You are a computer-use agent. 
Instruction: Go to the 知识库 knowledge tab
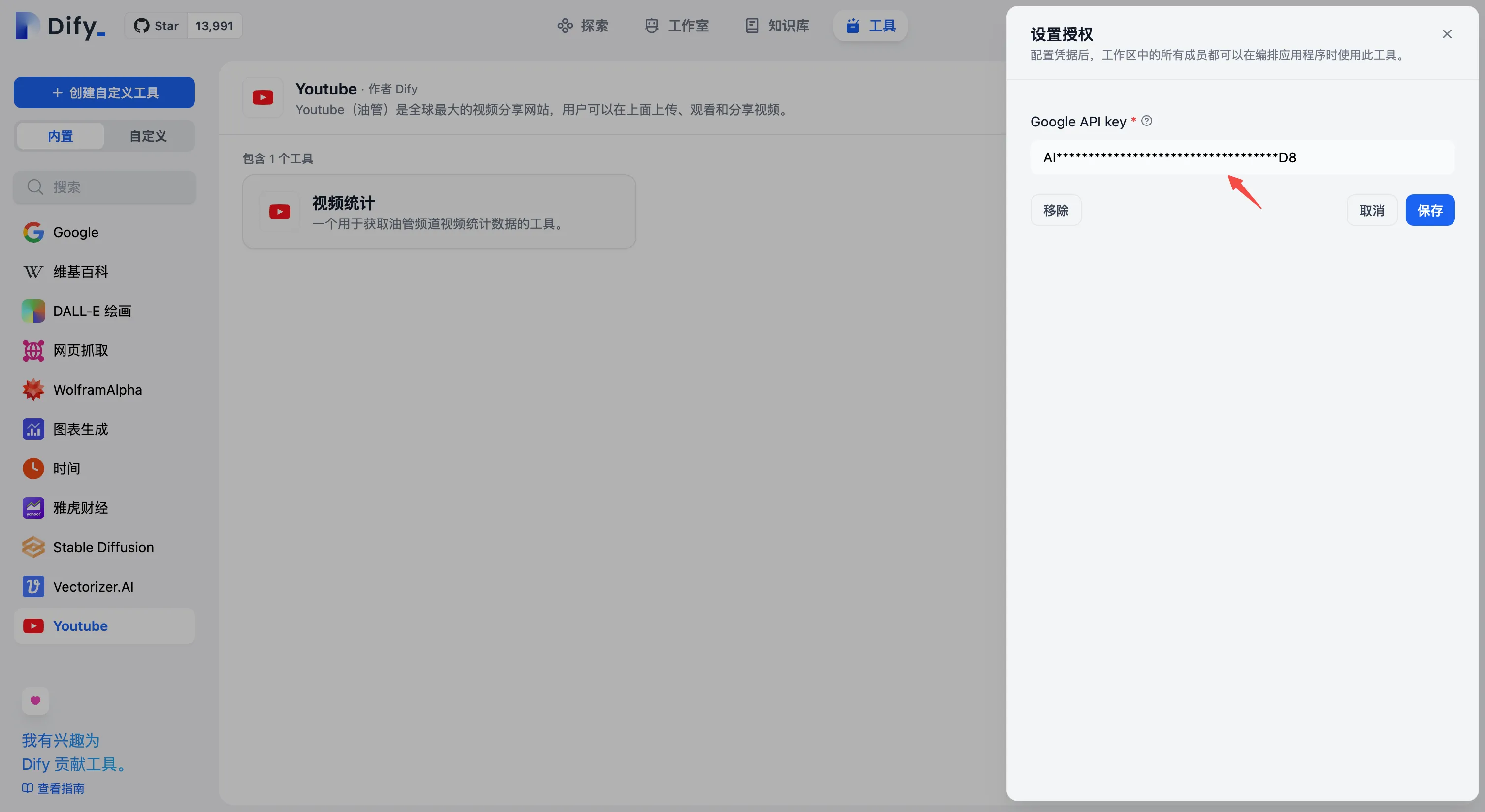(x=777, y=26)
